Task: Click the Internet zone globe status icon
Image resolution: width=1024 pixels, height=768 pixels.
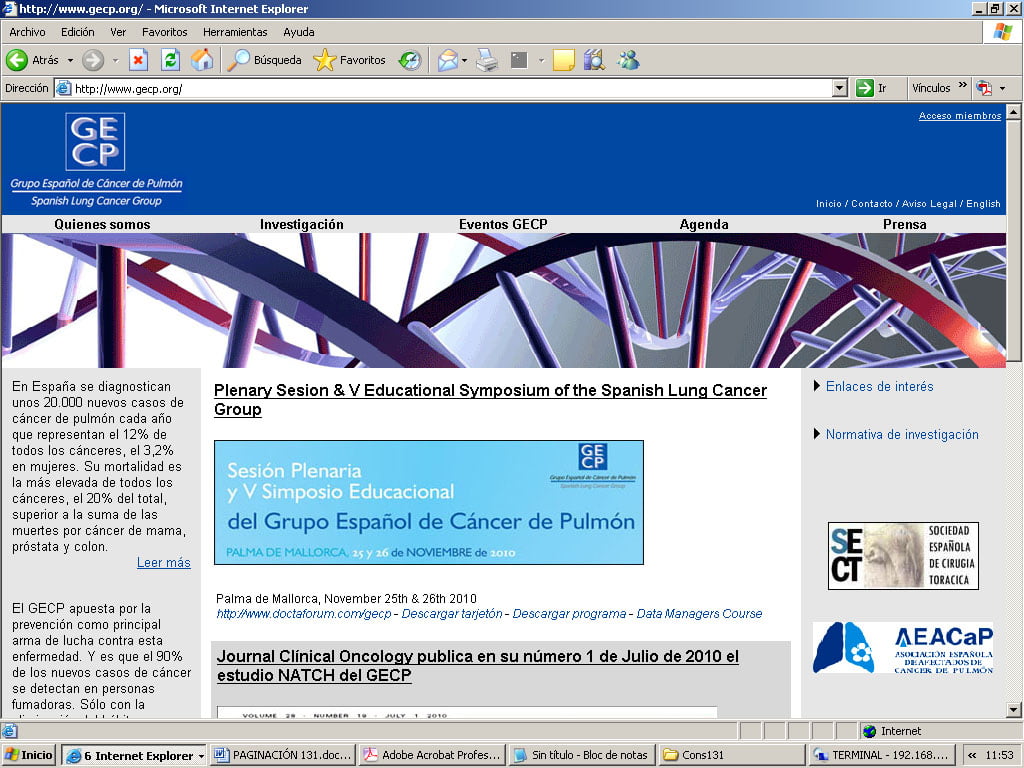Action: click(869, 731)
